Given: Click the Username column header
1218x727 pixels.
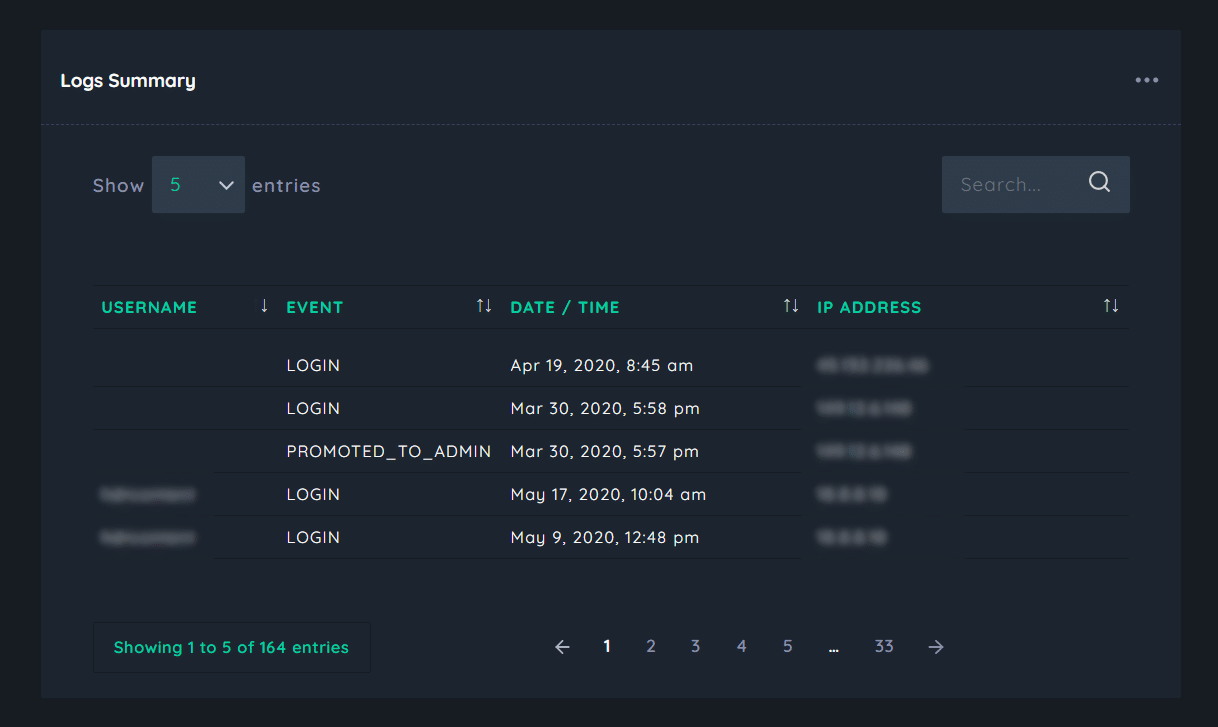Looking at the screenshot, I should 149,307.
